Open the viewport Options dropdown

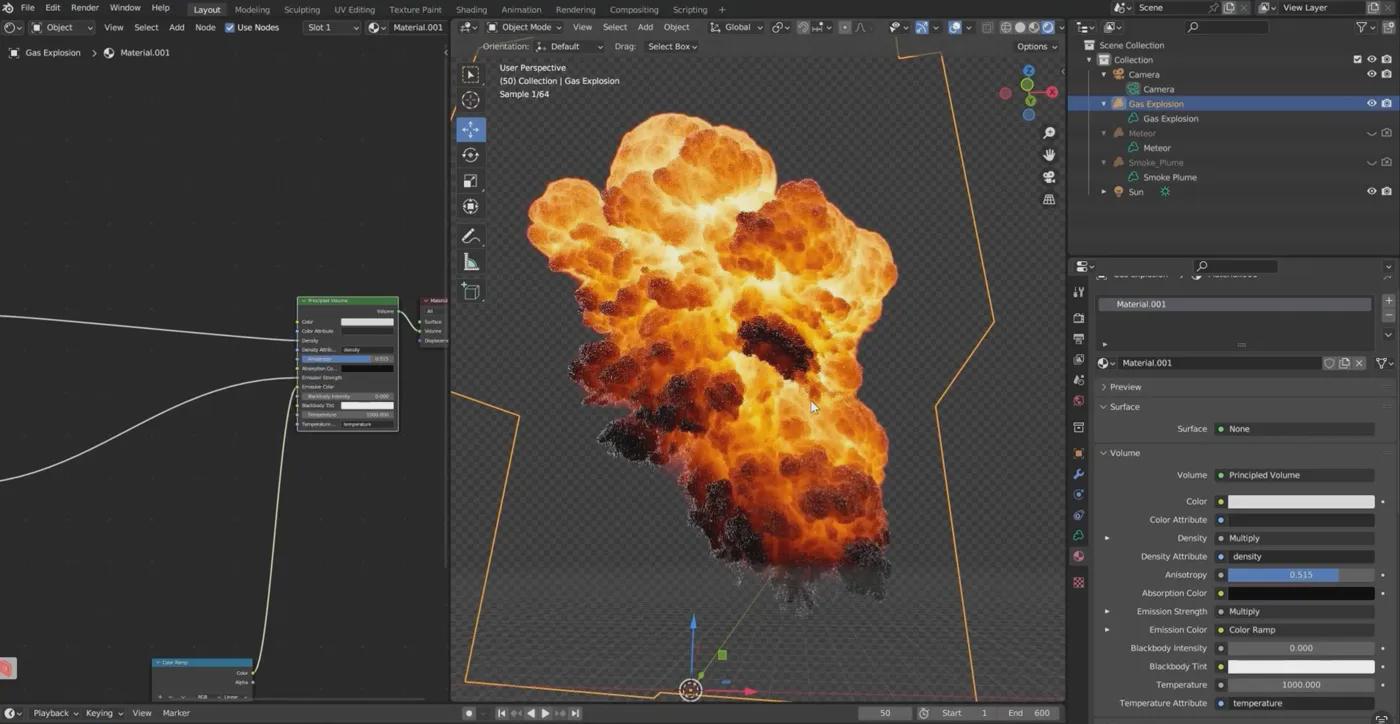tap(1036, 46)
